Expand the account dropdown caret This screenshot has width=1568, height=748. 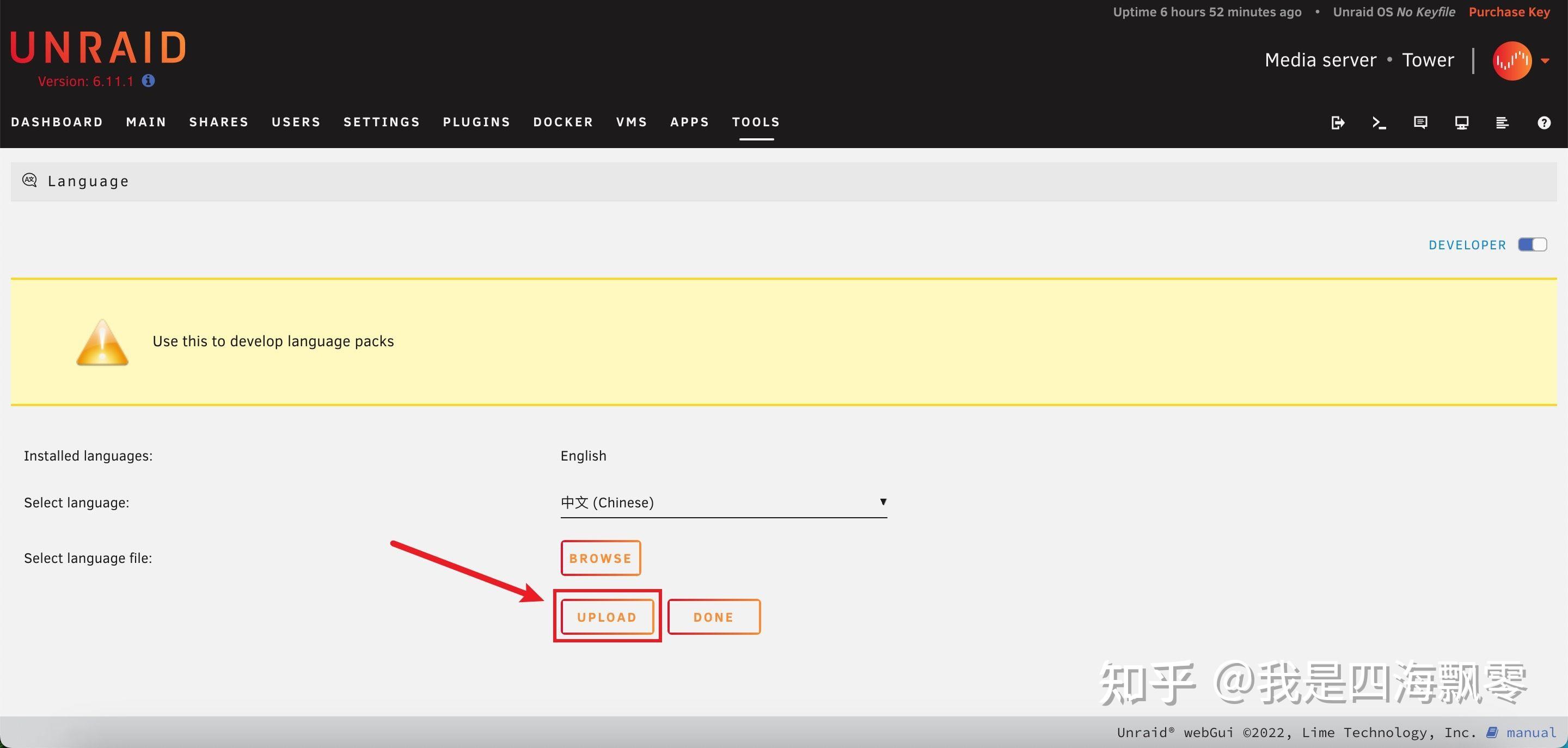pos(1545,61)
